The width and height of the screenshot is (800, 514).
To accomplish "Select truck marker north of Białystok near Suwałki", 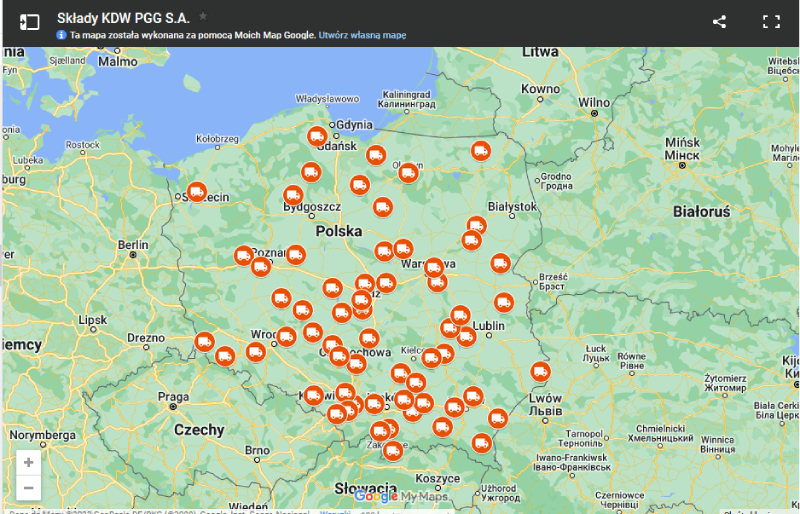I will [x=481, y=151].
